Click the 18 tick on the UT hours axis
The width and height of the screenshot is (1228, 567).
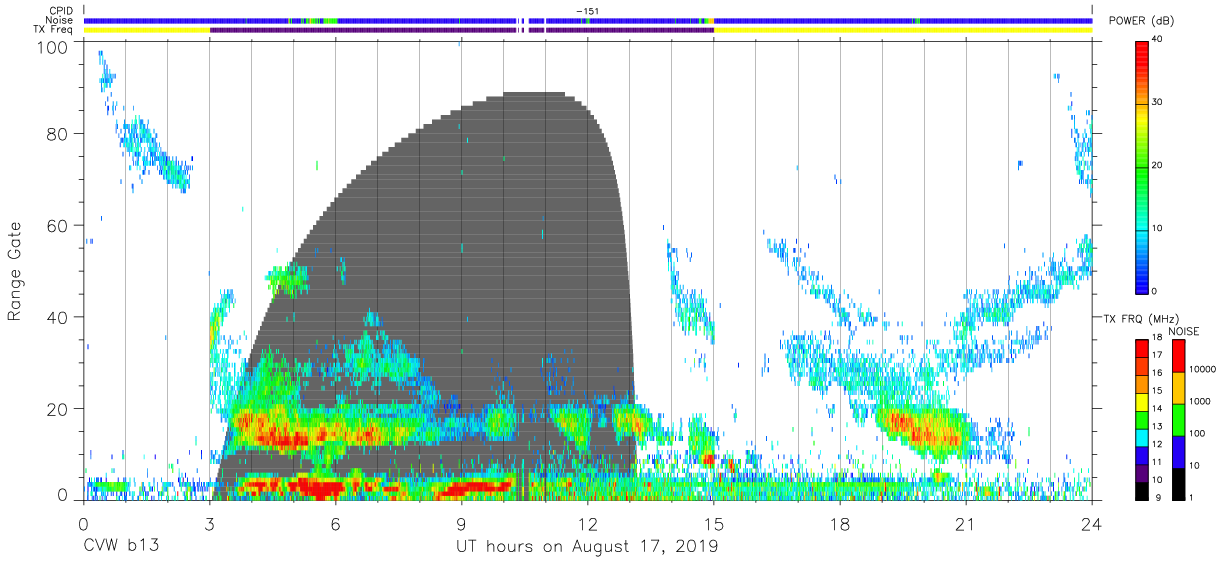(840, 523)
